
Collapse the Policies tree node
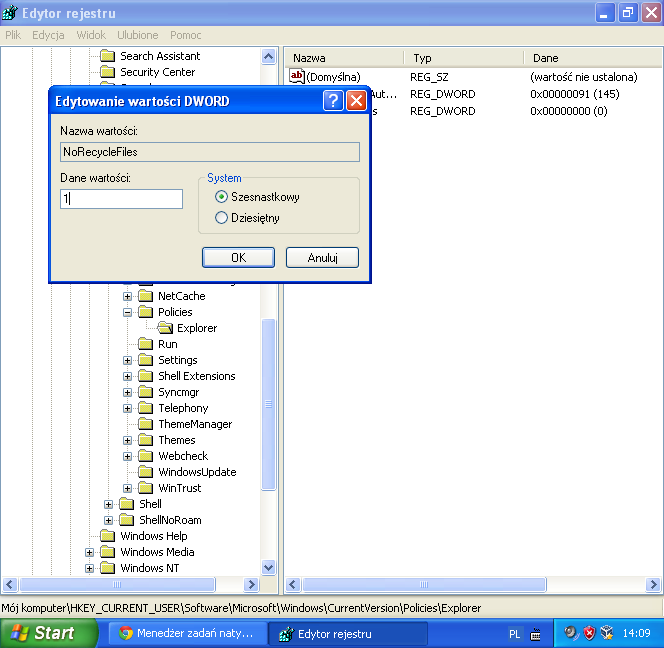128,312
